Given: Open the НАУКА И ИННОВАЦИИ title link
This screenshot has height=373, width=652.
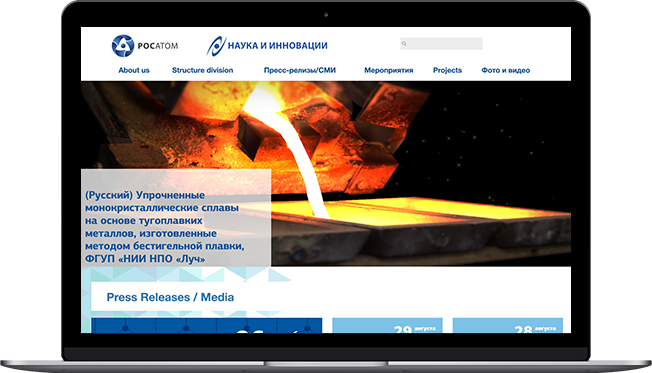Looking at the screenshot, I should [x=277, y=45].
